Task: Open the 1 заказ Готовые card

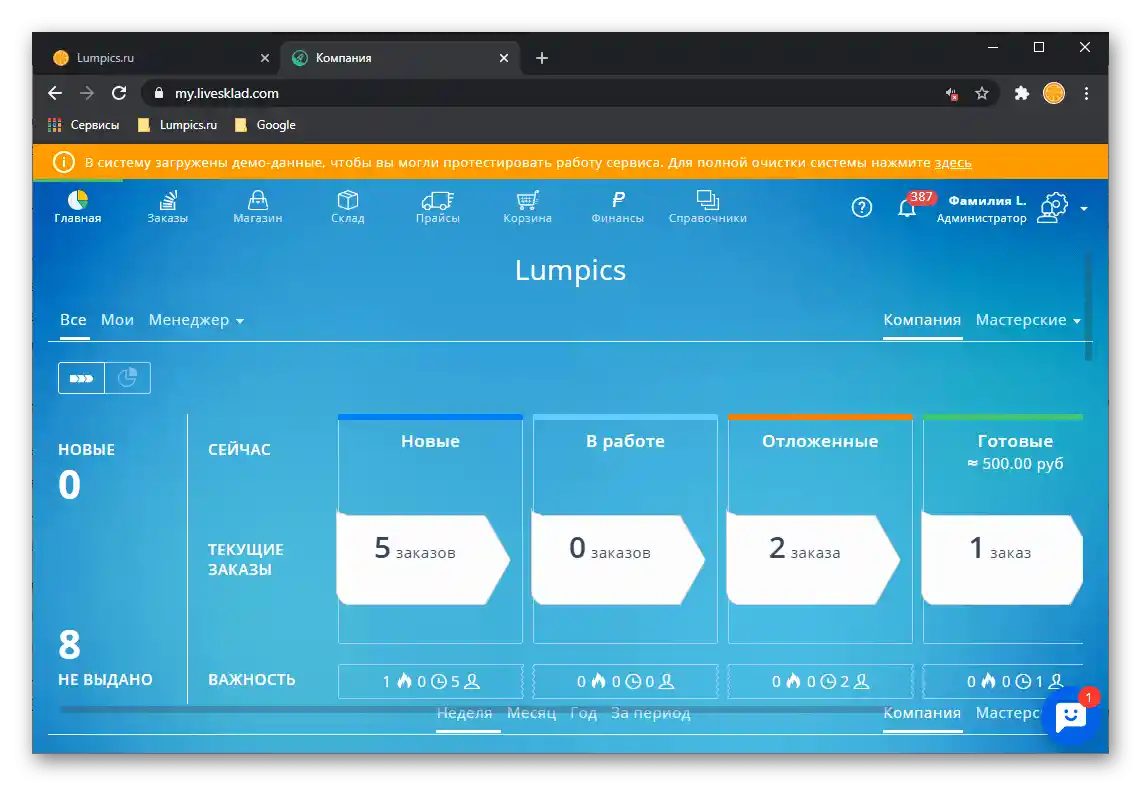Action: [x=1002, y=559]
